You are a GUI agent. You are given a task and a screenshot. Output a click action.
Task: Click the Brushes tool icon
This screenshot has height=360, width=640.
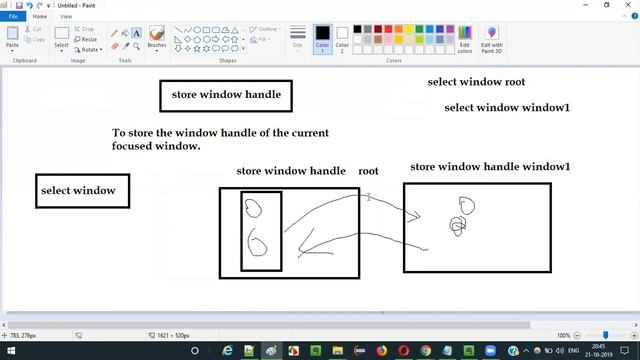[157, 33]
